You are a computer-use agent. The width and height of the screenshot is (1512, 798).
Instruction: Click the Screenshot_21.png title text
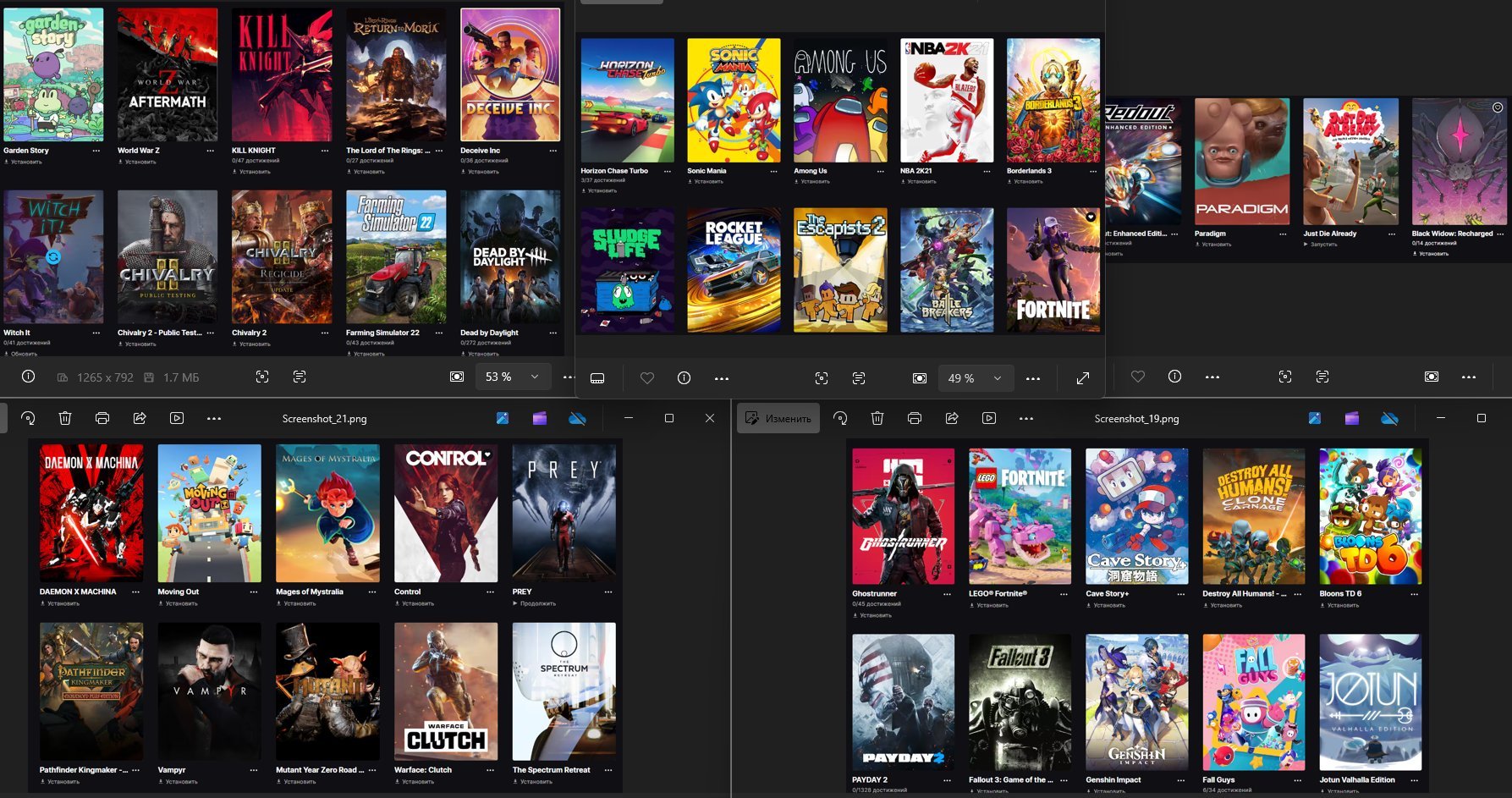(324, 418)
